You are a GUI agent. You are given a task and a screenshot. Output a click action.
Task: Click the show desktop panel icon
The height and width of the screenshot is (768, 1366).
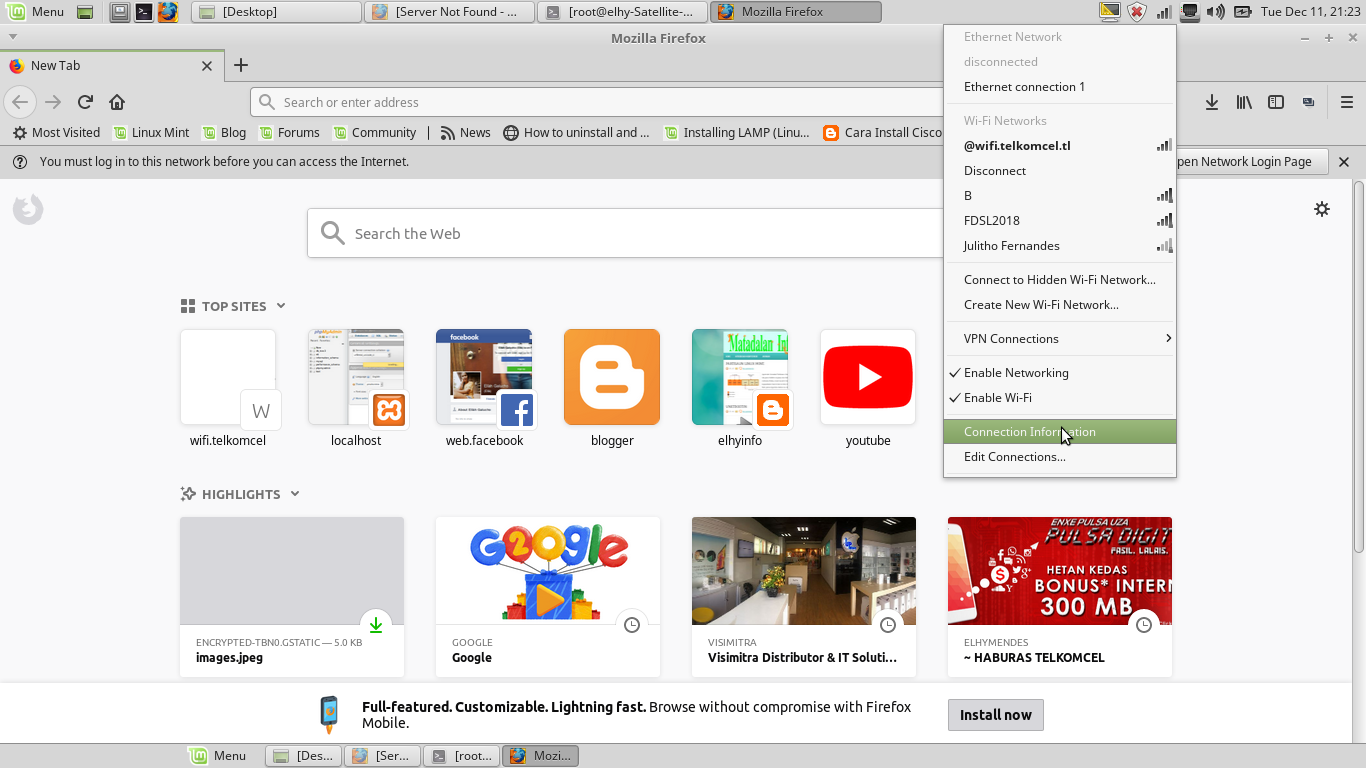(86, 12)
